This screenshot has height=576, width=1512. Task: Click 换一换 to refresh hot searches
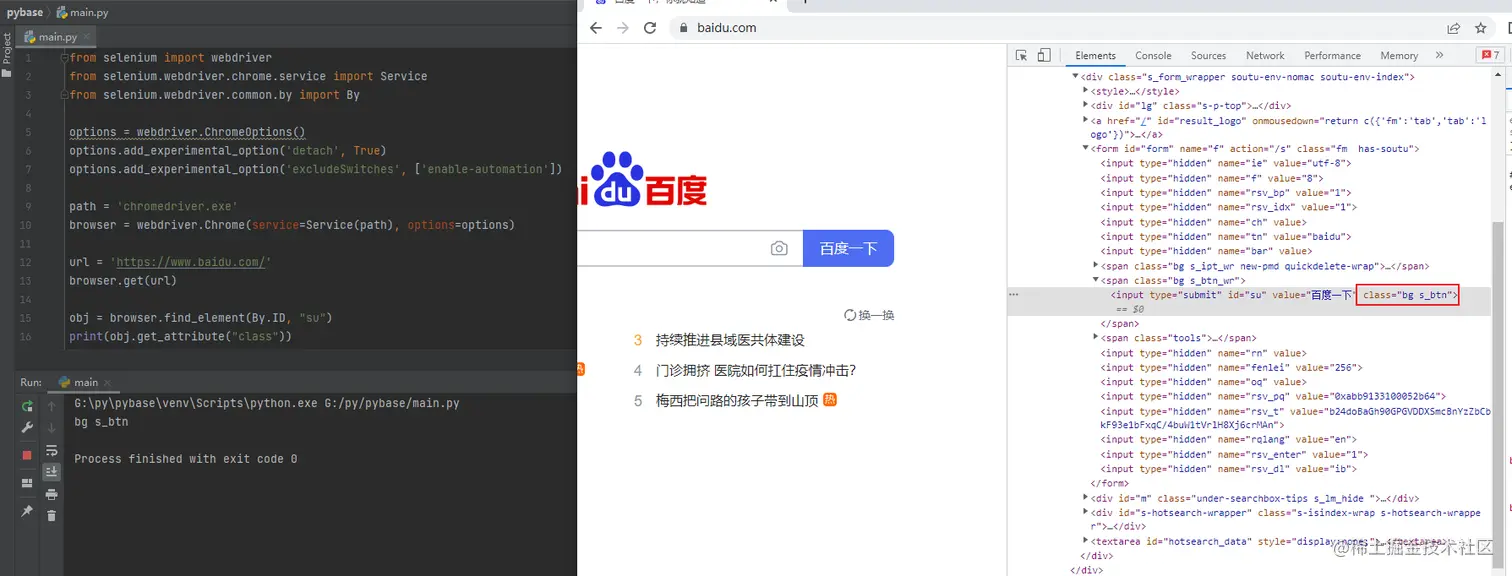click(869, 315)
